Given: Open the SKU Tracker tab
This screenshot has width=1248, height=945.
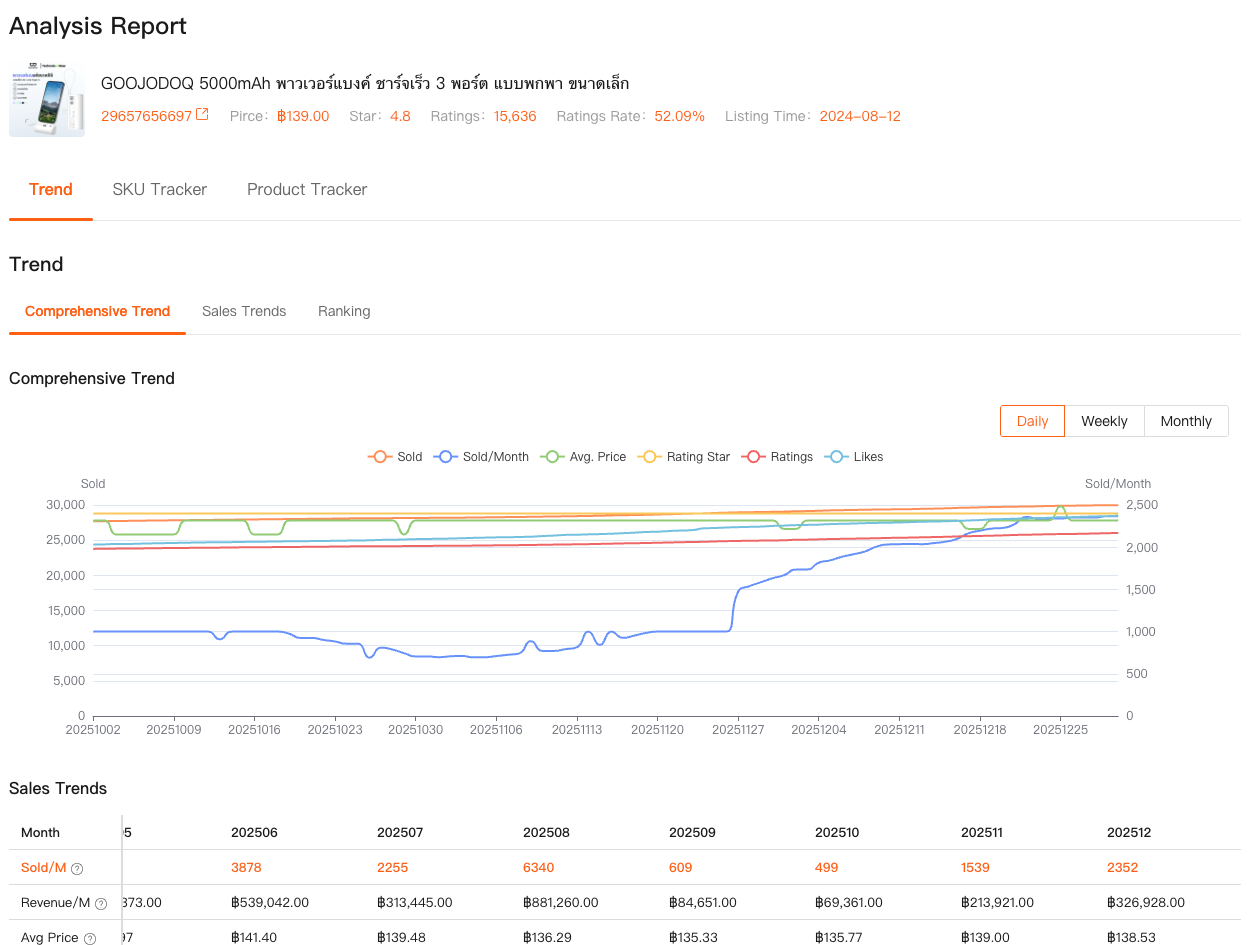Looking at the screenshot, I should click(159, 189).
